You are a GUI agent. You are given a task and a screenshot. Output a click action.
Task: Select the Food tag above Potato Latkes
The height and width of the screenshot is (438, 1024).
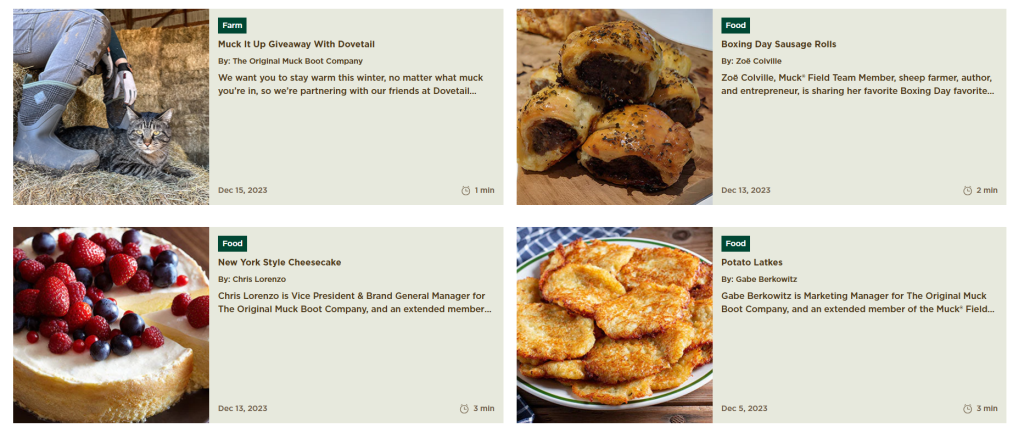(735, 243)
